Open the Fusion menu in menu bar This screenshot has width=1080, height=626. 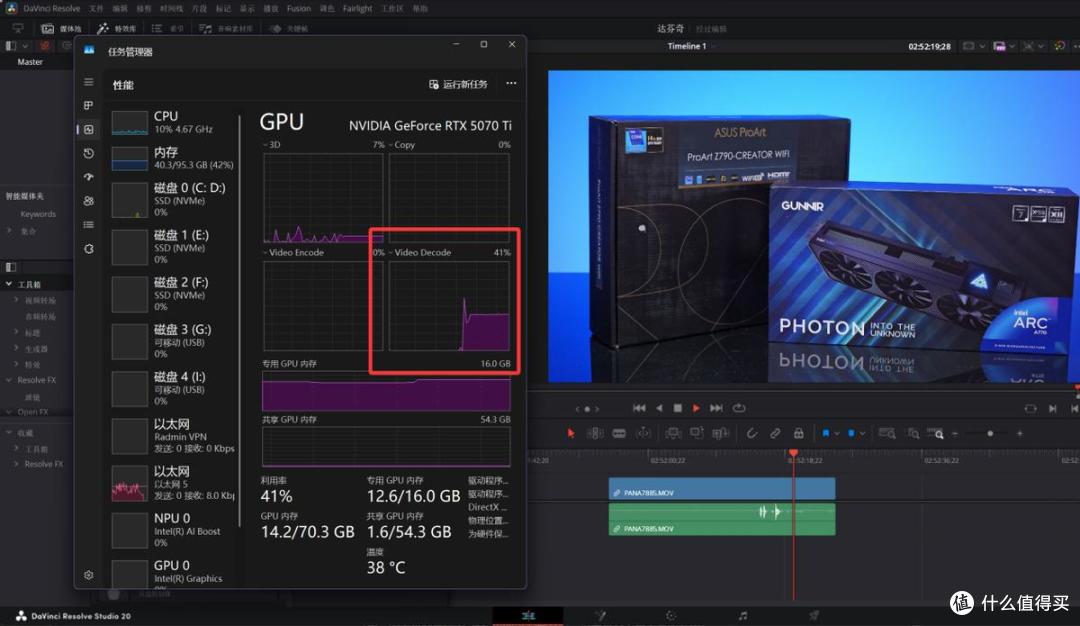(x=299, y=8)
